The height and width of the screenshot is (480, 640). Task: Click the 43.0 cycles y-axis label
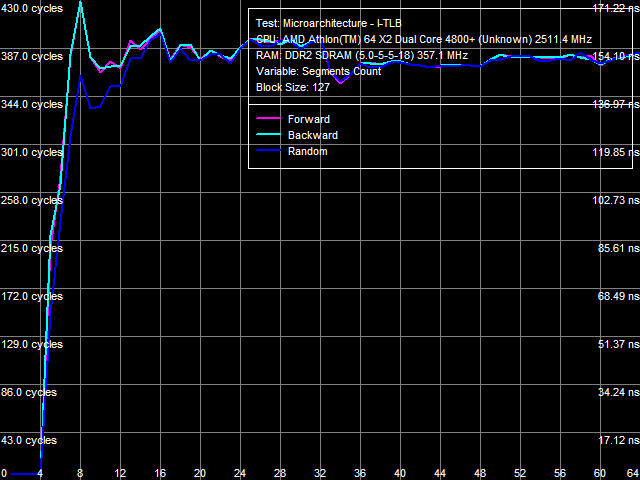pyautogui.click(x=29, y=440)
